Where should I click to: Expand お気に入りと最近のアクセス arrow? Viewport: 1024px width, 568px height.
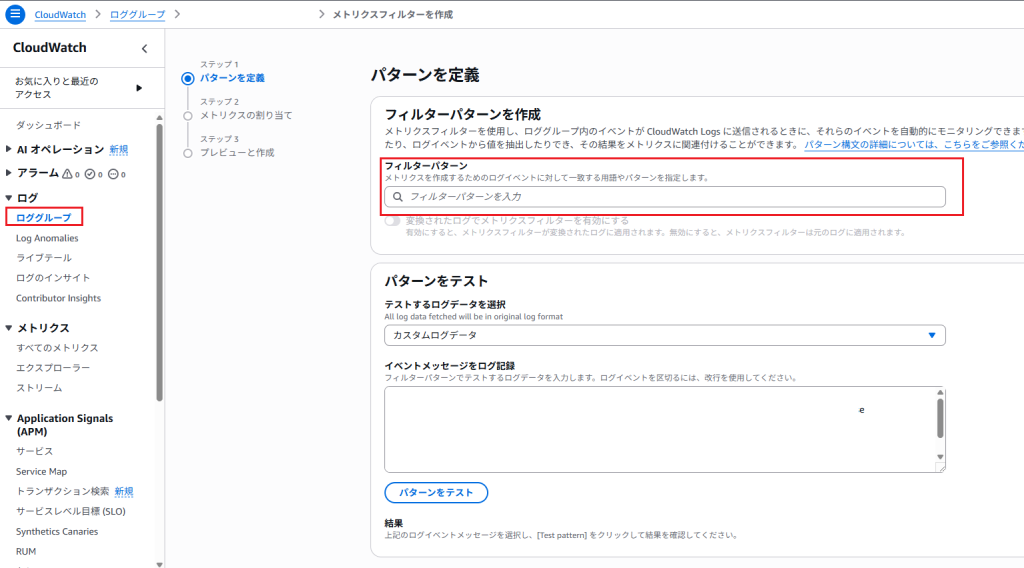pos(138,88)
